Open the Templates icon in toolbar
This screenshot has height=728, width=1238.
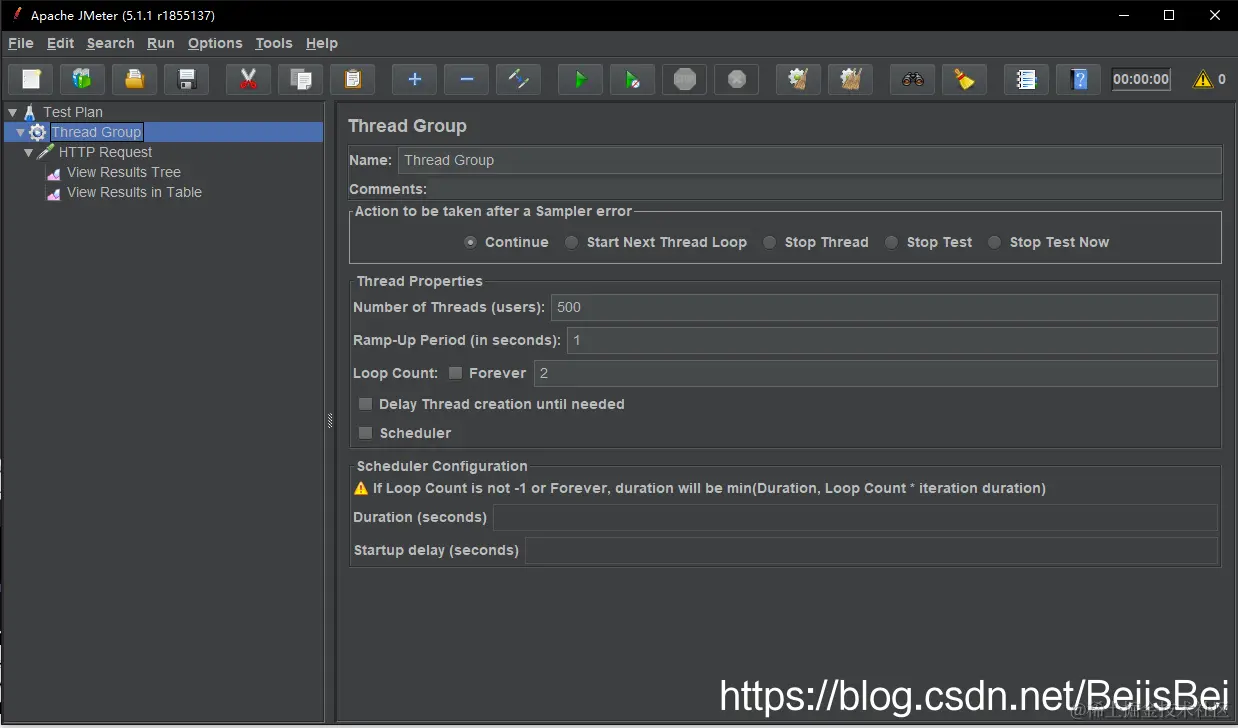(x=83, y=79)
